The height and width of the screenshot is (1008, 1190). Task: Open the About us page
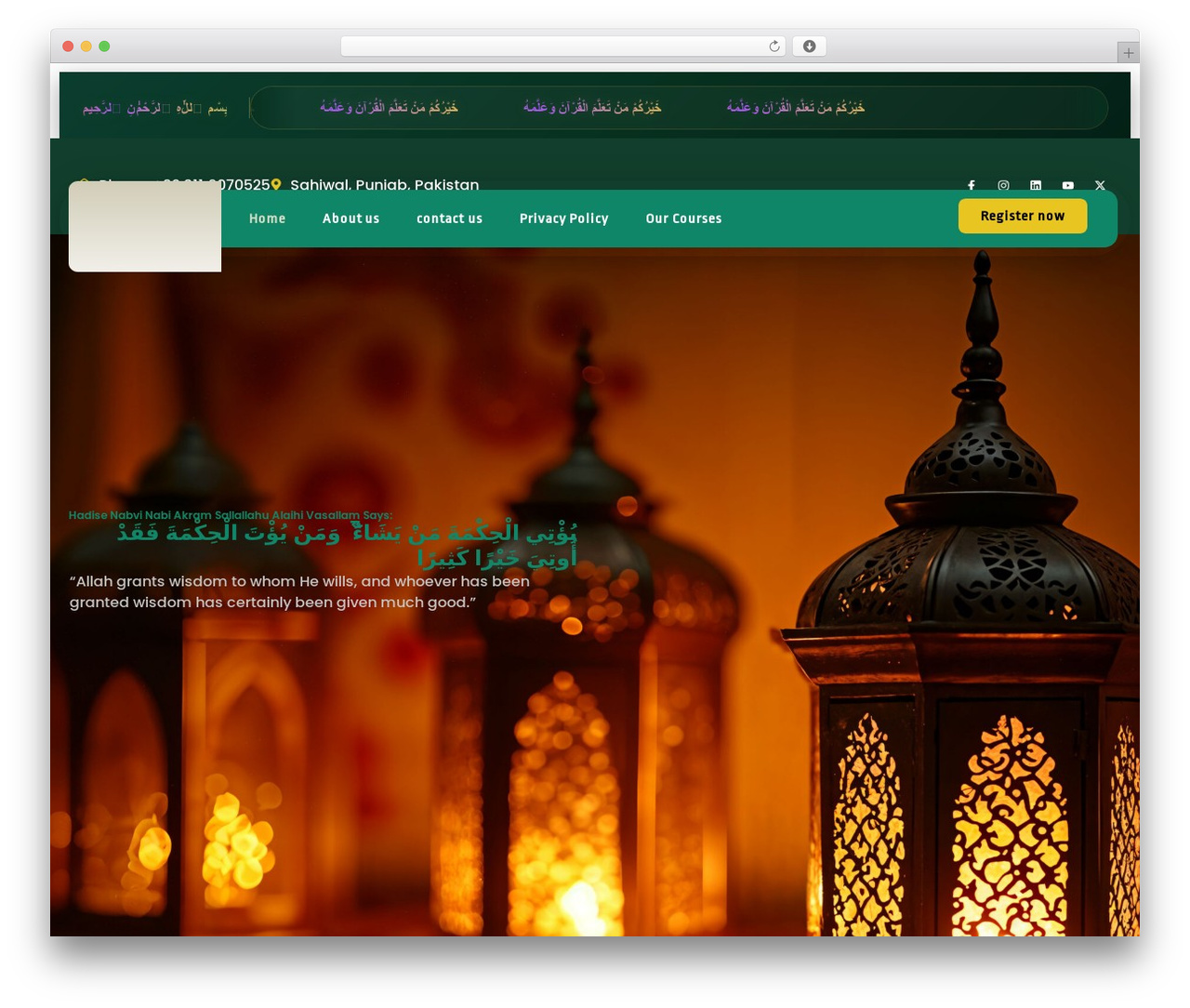[x=351, y=219]
